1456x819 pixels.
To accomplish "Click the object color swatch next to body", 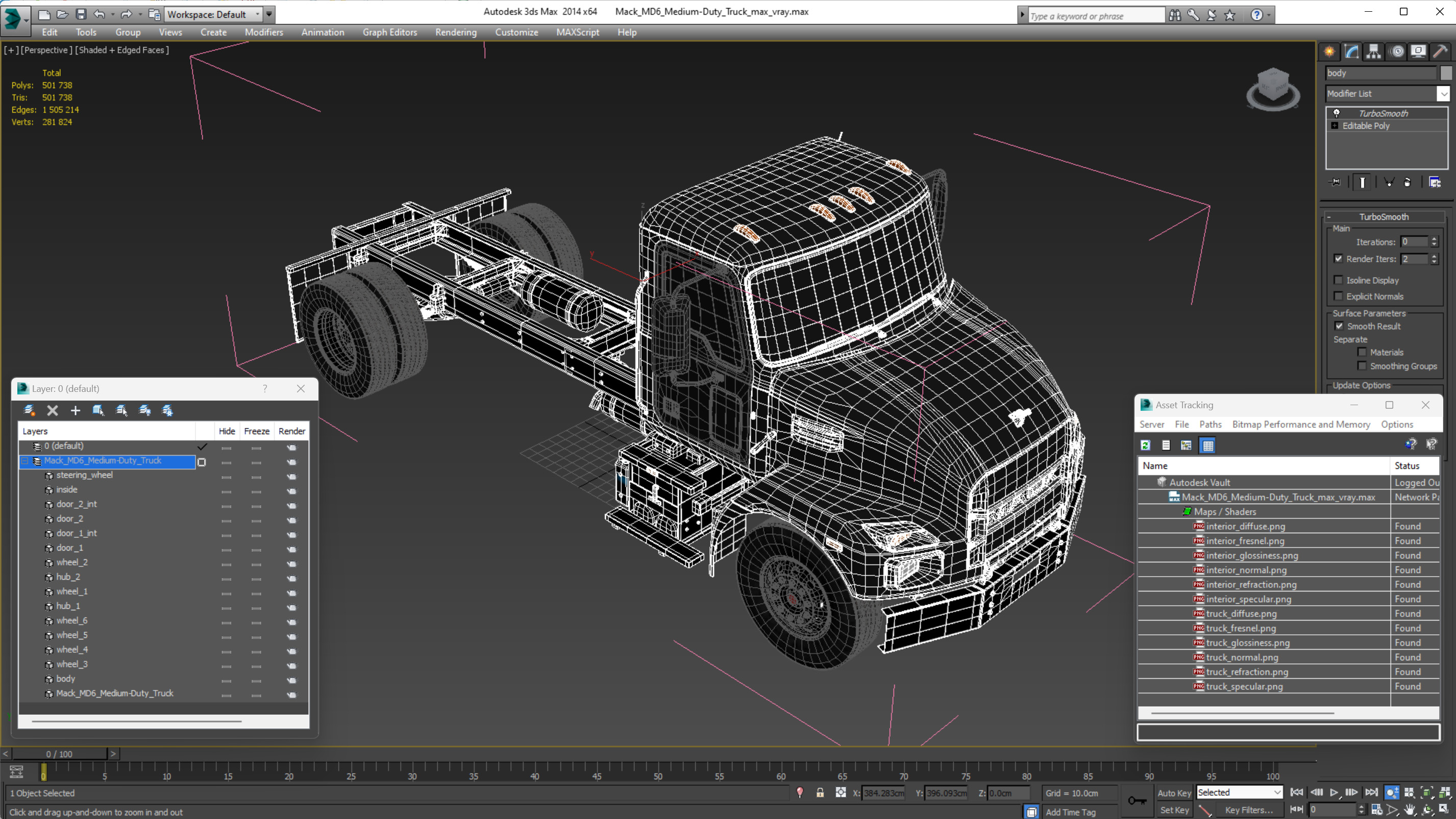I will pos(1445,73).
